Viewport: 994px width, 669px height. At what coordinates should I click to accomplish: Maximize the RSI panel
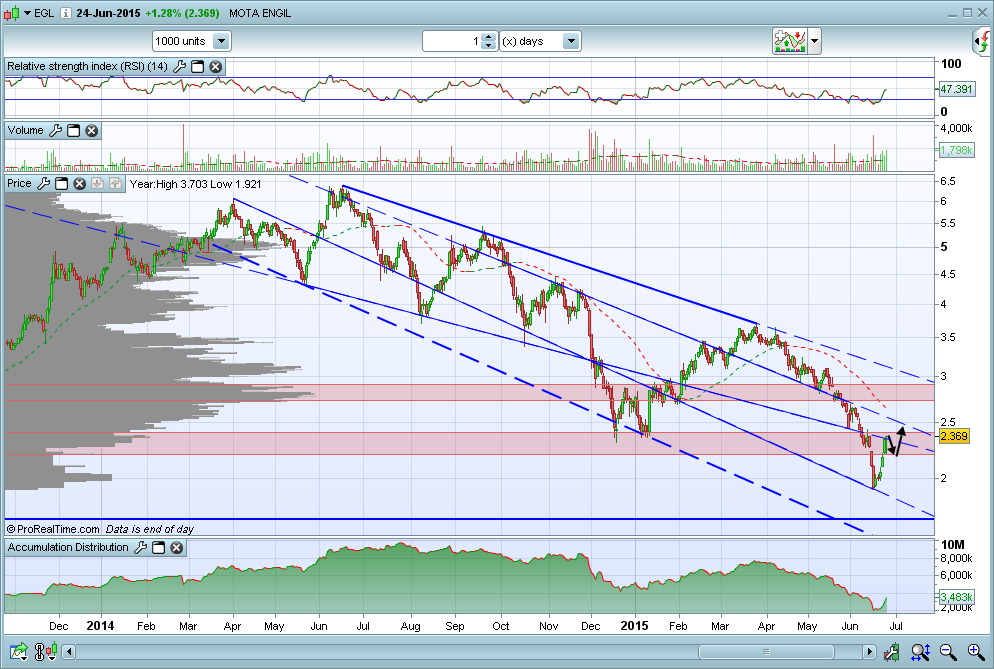pyautogui.click(x=198, y=67)
